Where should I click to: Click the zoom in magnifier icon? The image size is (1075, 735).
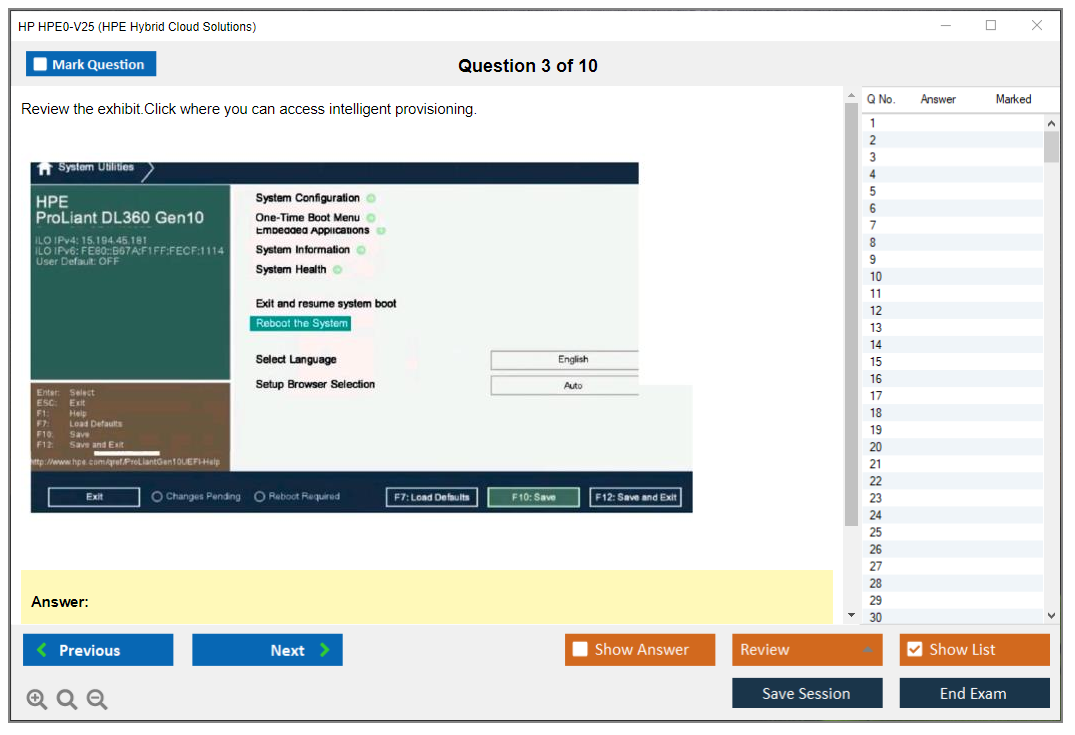(x=37, y=700)
